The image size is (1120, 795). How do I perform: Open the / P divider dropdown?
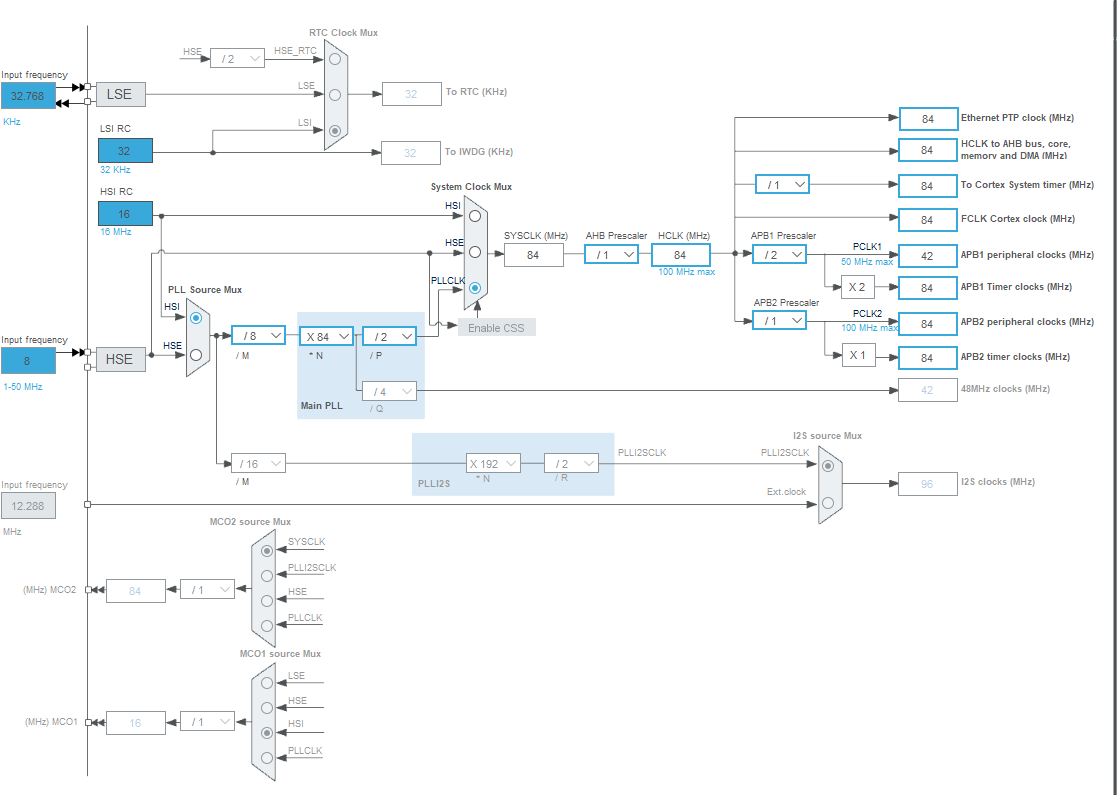[x=389, y=336]
